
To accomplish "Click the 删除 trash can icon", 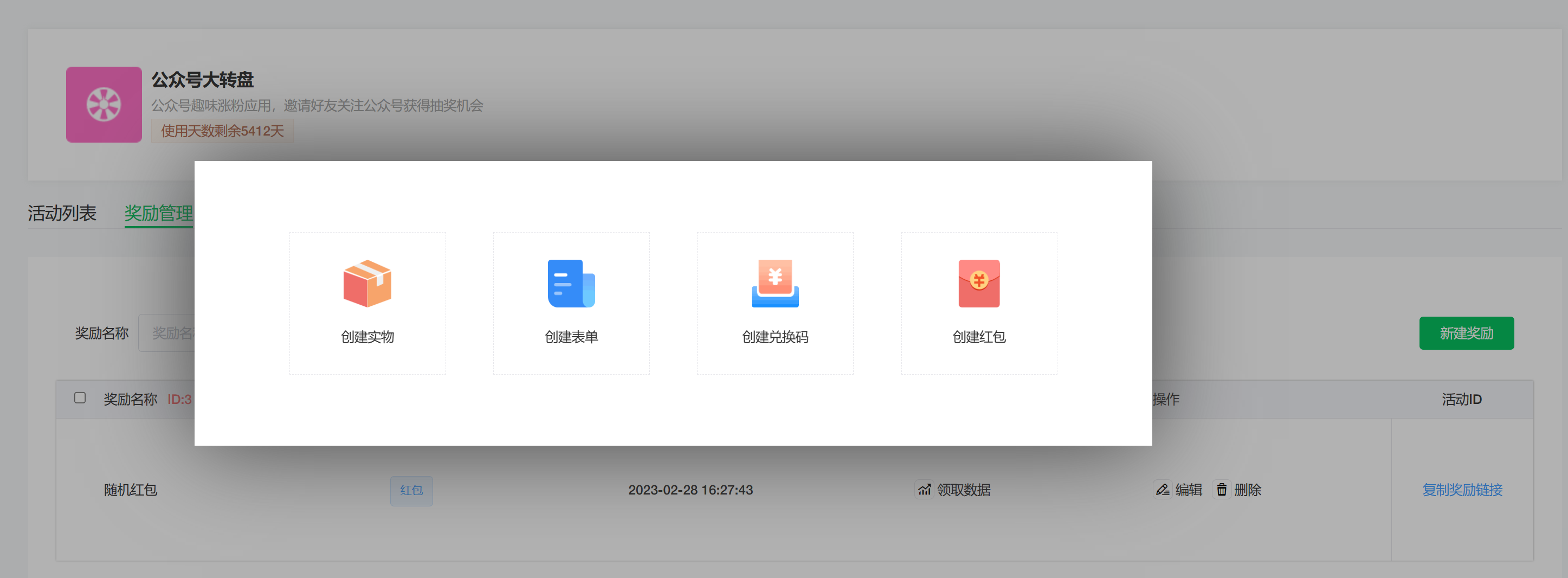I will pyautogui.click(x=1222, y=490).
